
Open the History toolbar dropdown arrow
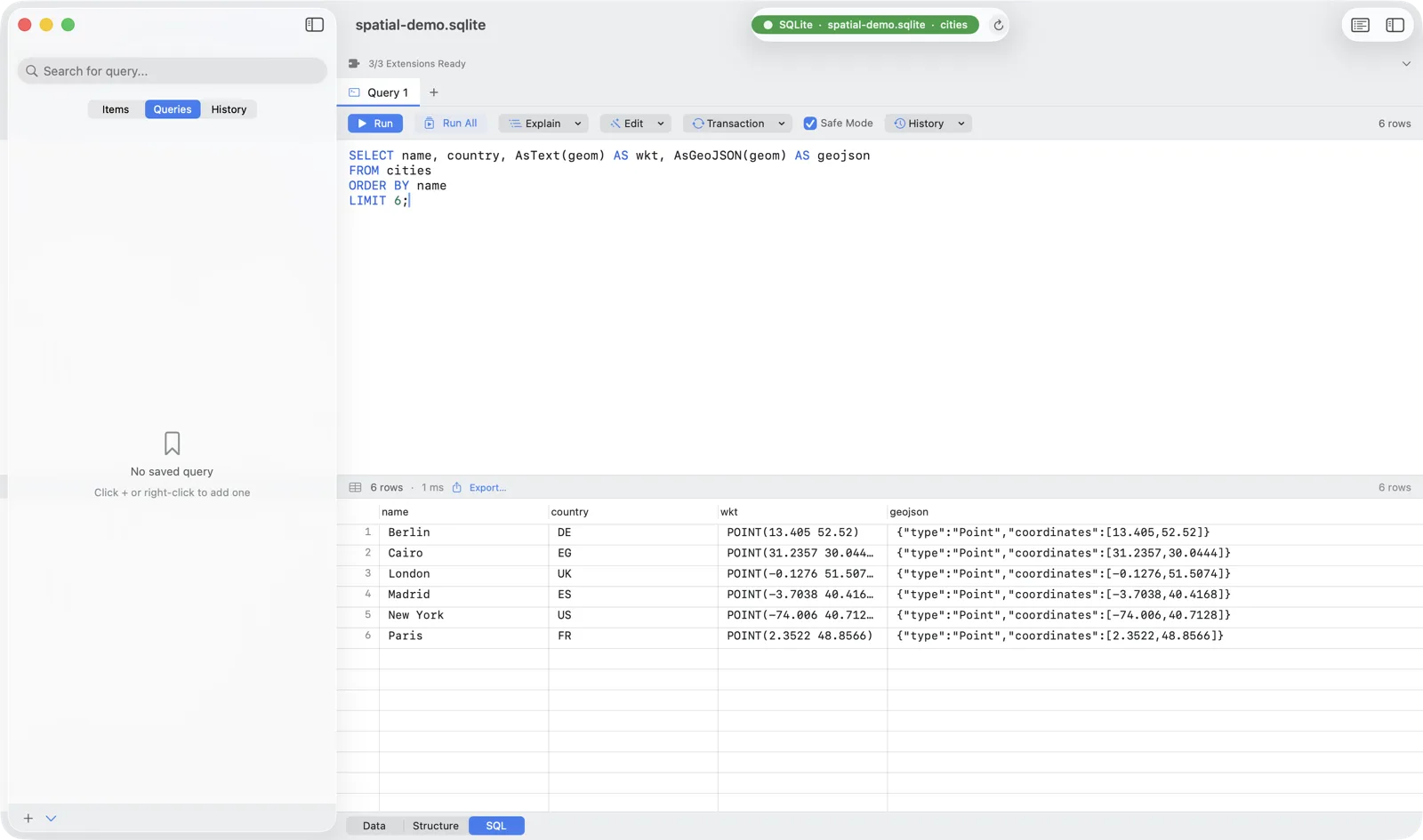click(x=961, y=124)
